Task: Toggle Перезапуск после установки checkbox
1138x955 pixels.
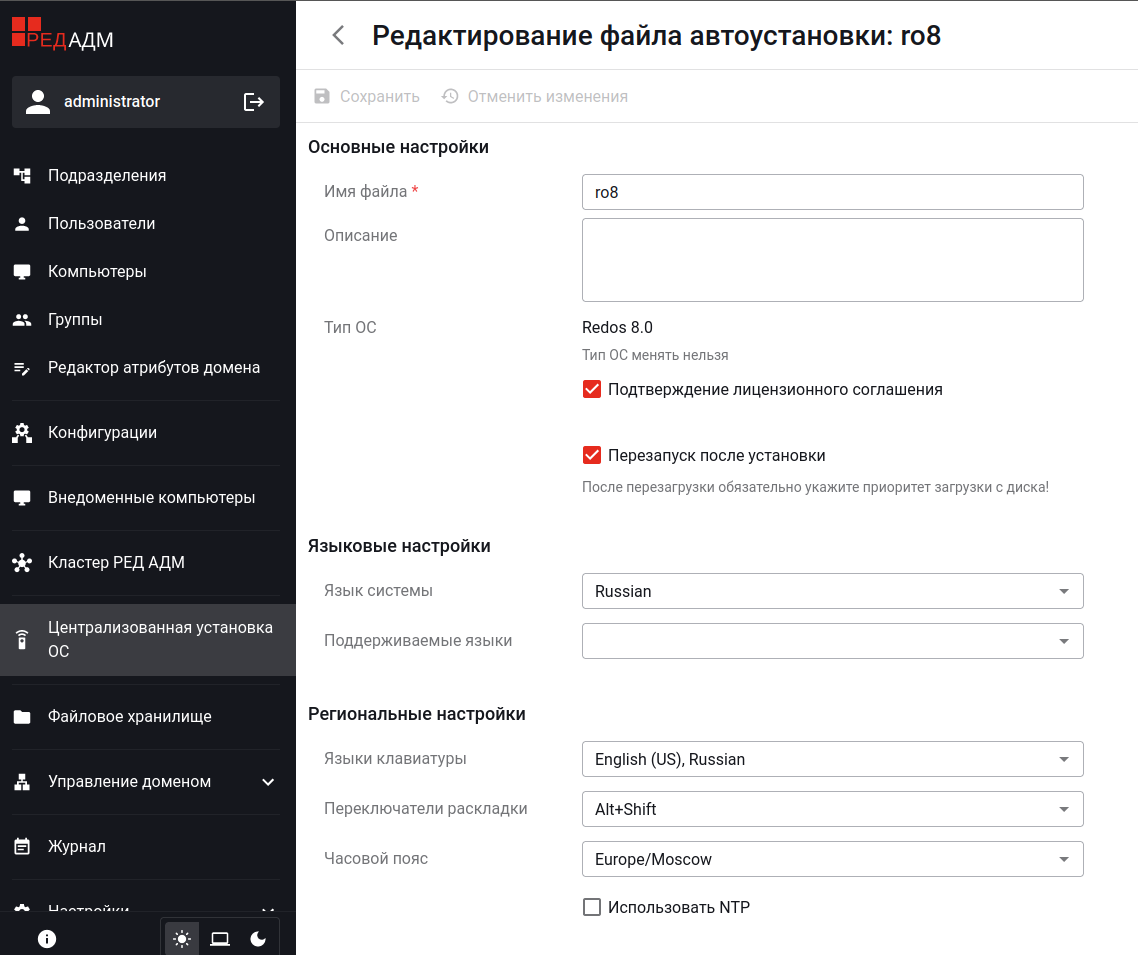Action: (x=592, y=456)
